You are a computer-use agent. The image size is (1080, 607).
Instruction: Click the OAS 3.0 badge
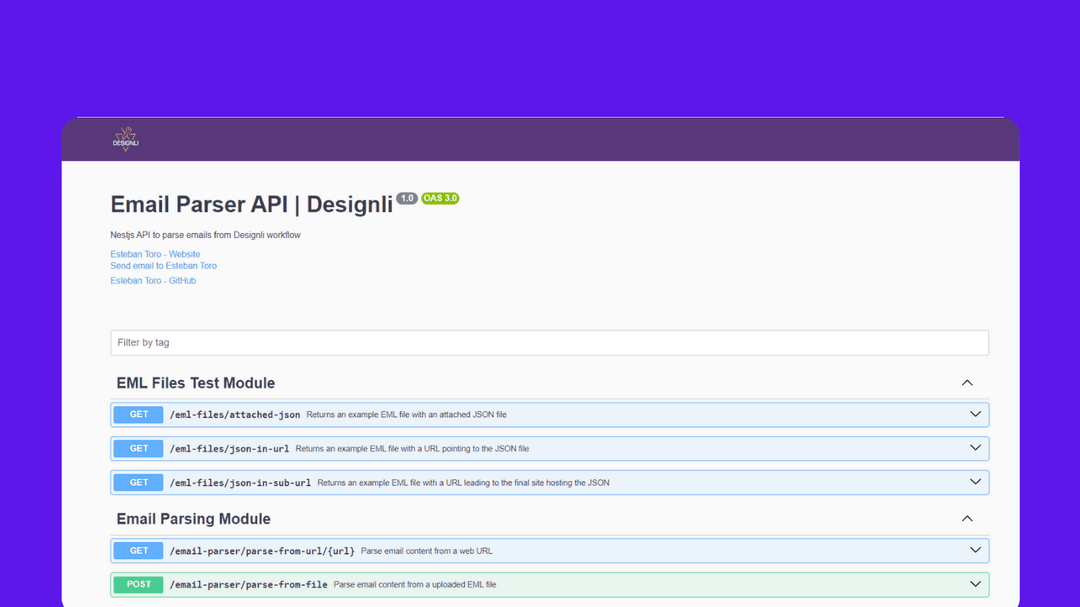tap(440, 198)
